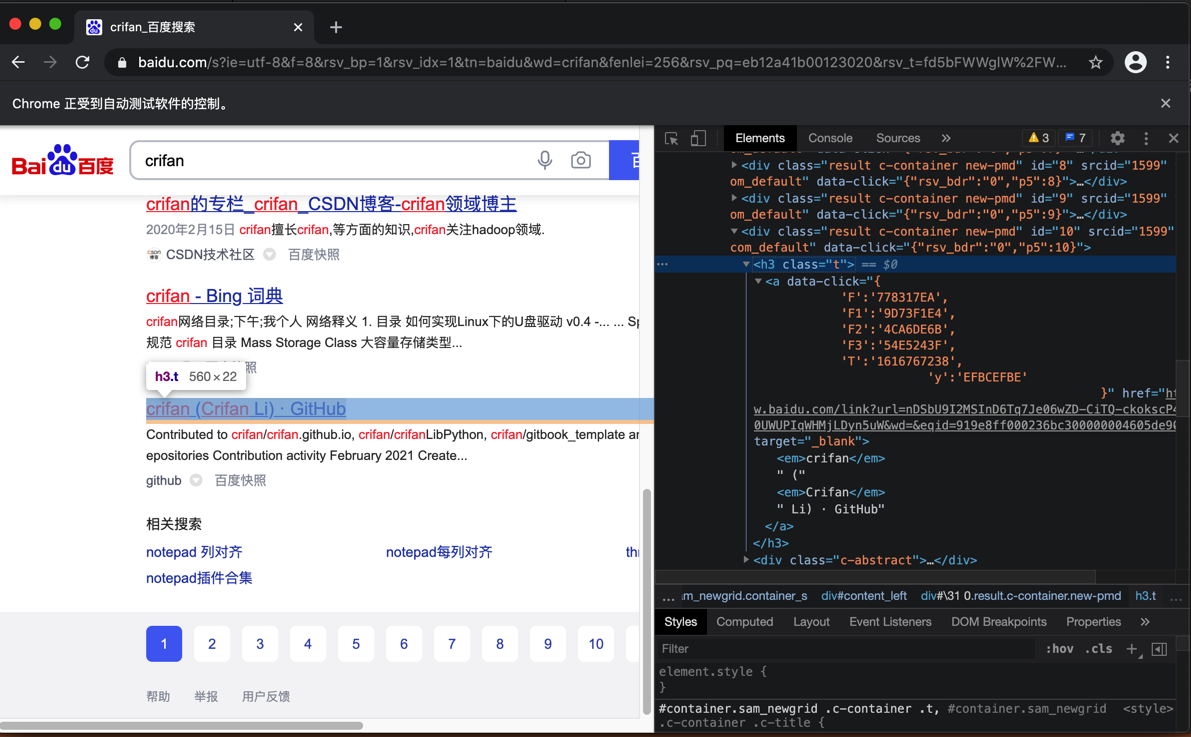1191x737 pixels.
Task: Collapse the div with id="10" node
Action: coord(734,231)
